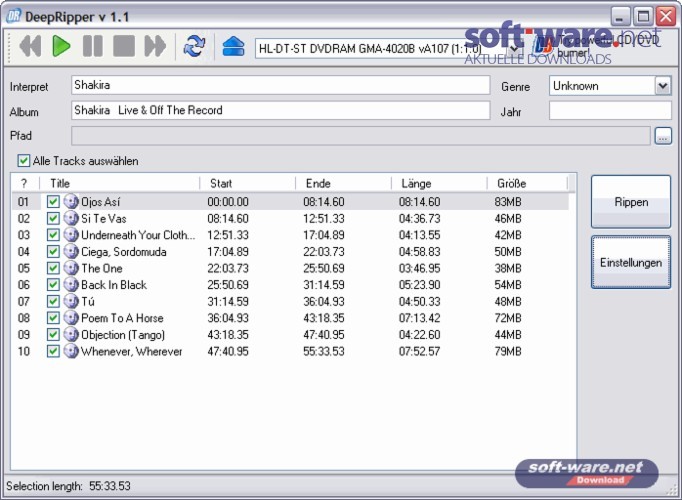Click the CD icon of Si Te Vas
Image resolution: width=682 pixels, height=500 pixels.
click(x=71, y=218)
